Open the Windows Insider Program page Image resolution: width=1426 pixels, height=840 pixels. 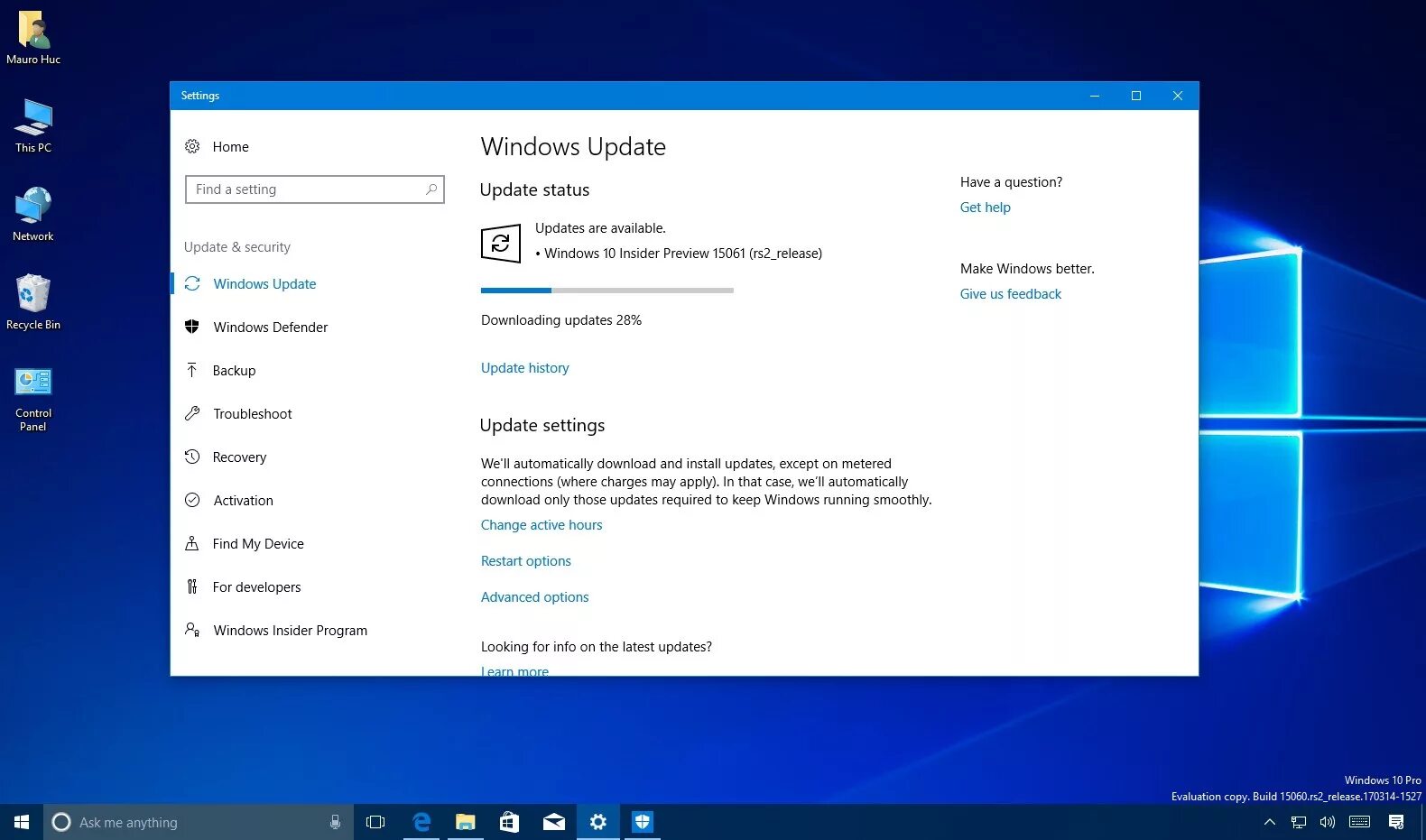[x=290, y=630]
